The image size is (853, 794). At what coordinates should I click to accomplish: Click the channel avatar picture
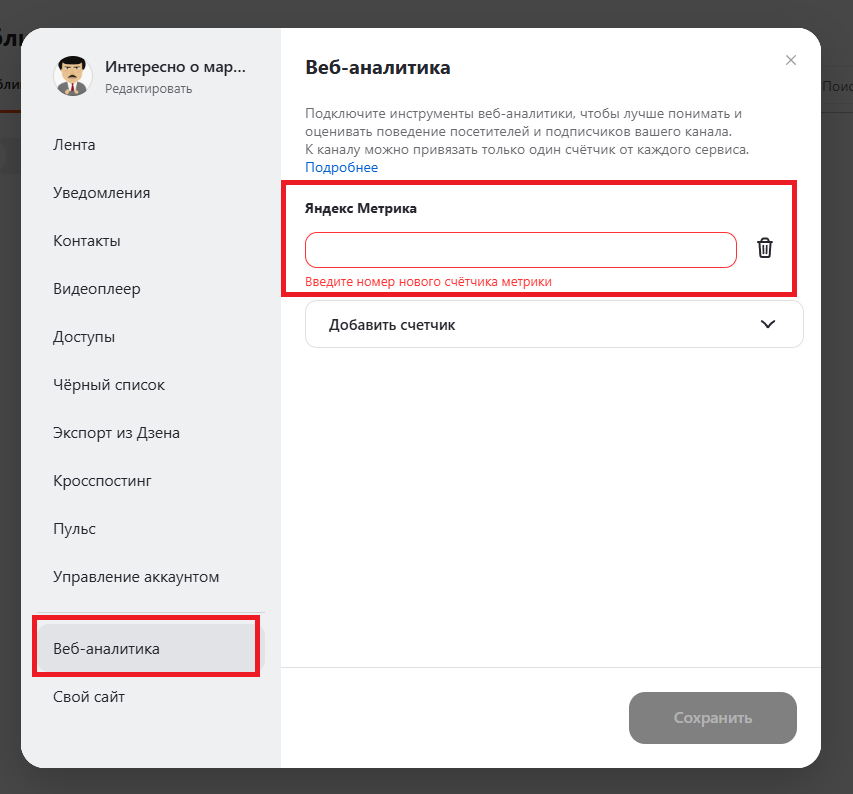(73, 76)
